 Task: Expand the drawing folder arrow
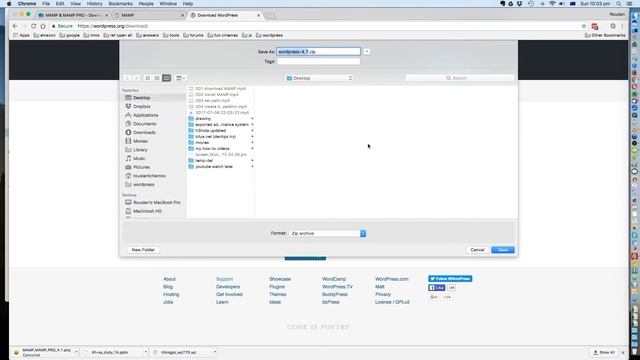[x=252, y=118]
